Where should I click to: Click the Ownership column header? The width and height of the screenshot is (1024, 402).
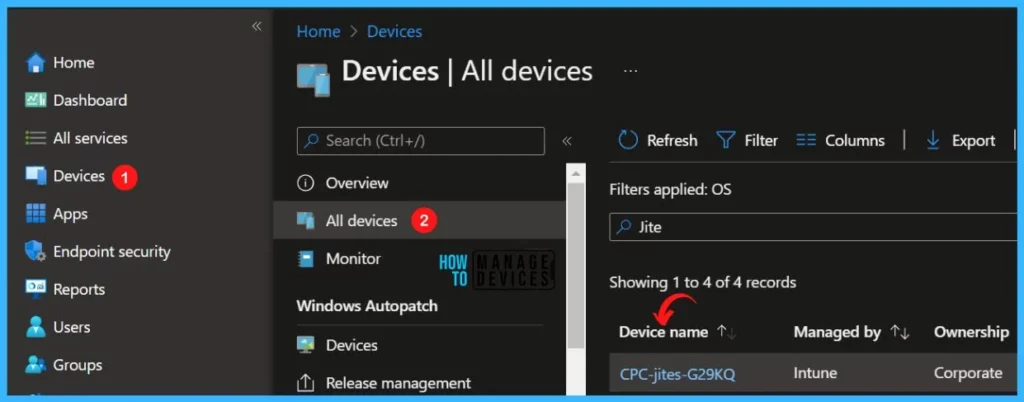(971, 332)
